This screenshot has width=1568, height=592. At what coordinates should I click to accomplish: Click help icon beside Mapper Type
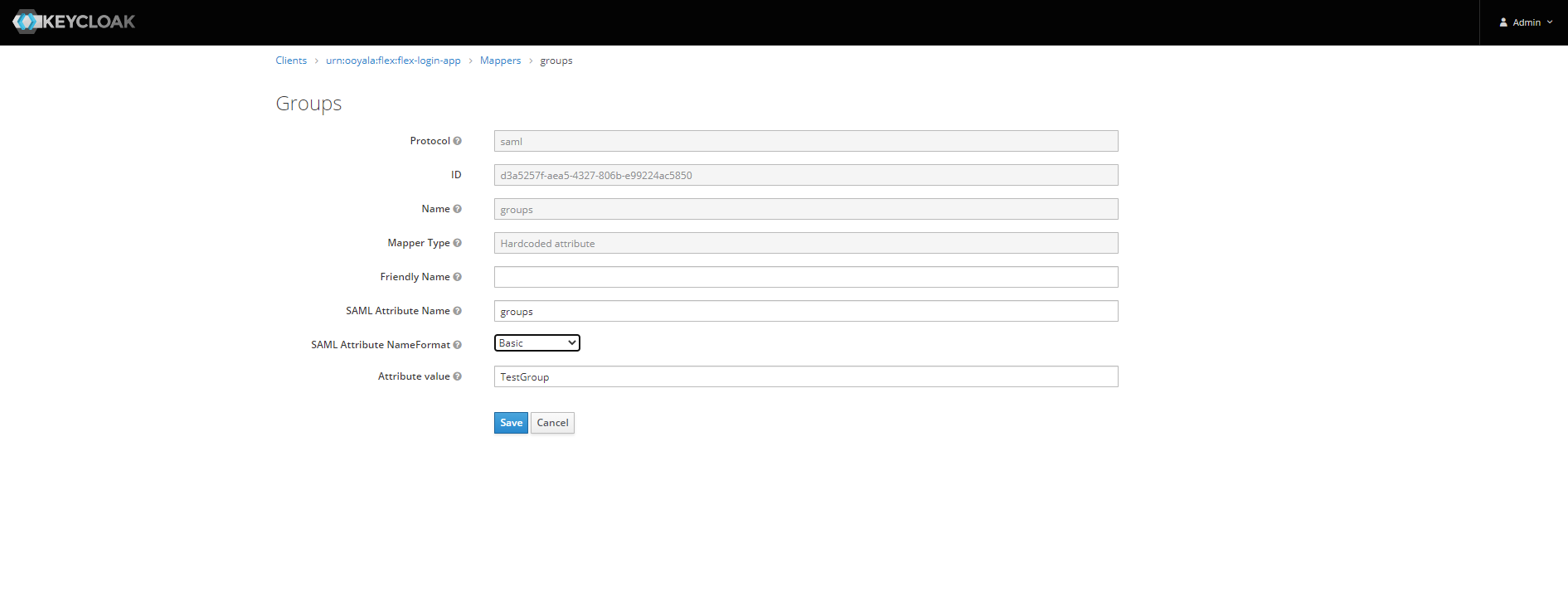457,243
